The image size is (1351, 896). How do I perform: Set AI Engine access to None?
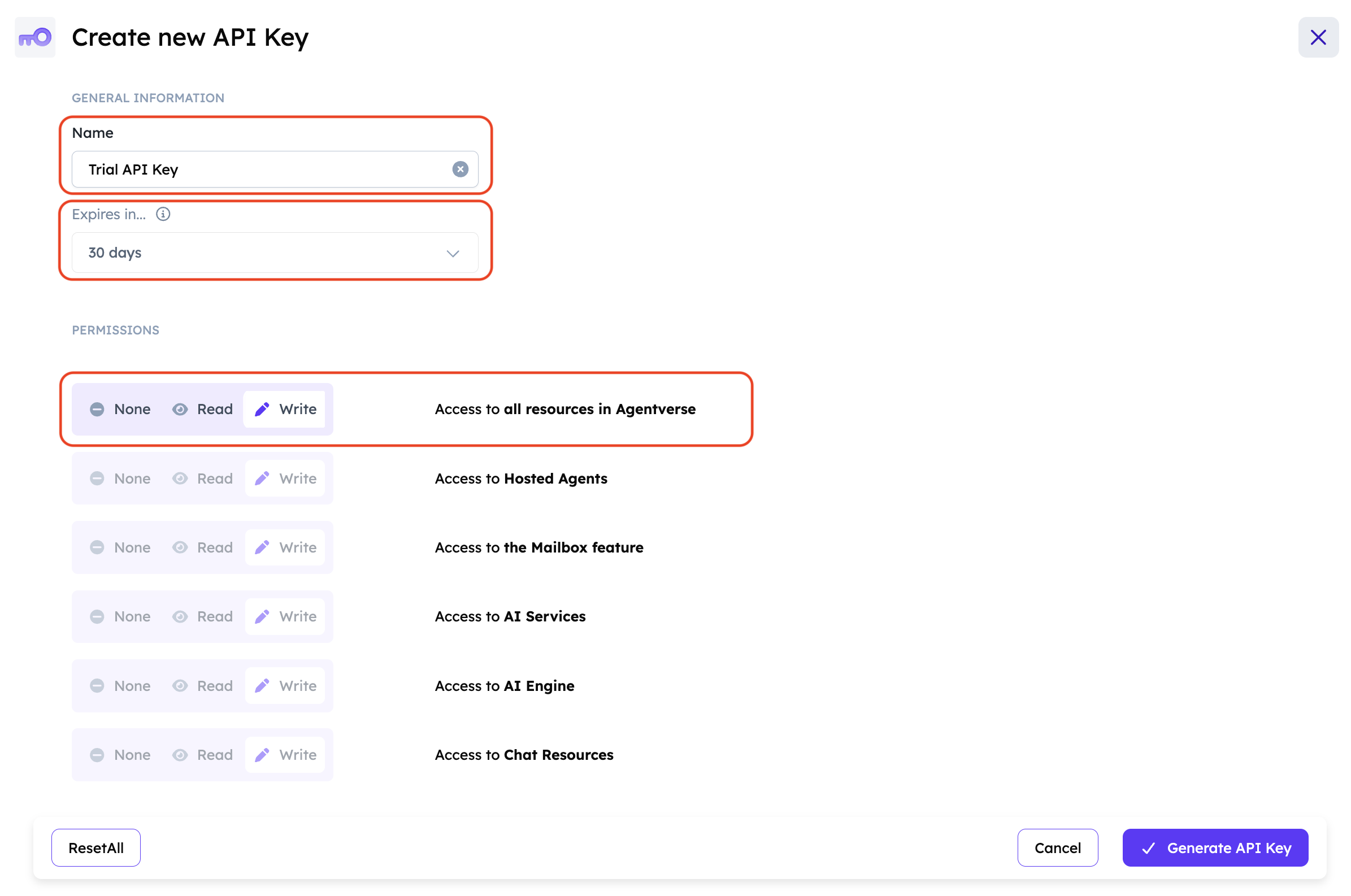click(x=120, y=686)
